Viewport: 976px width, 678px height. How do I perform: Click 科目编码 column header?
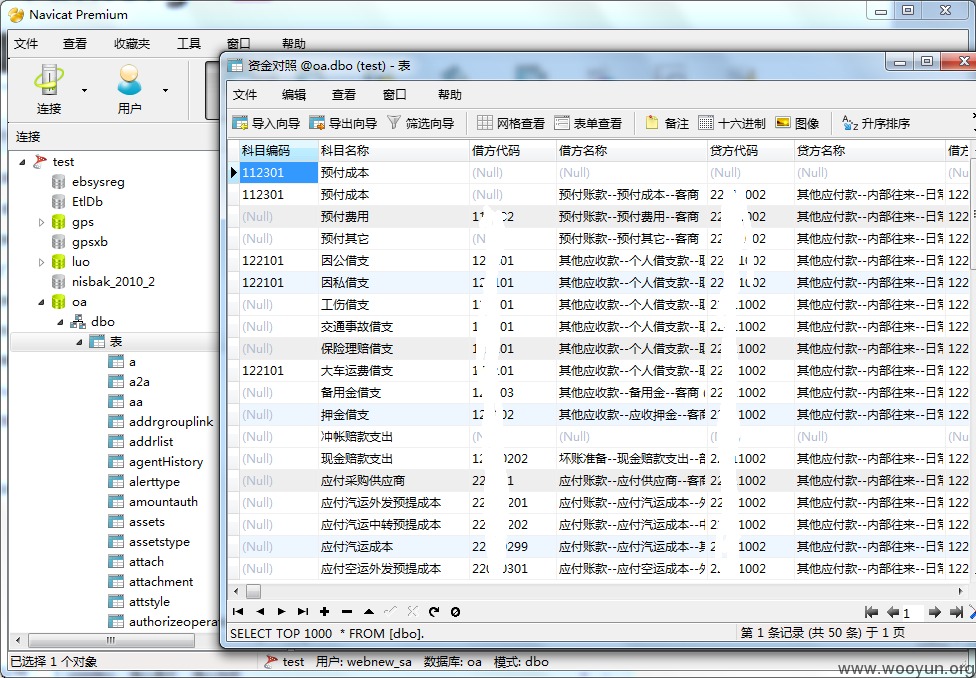[279, 151]
